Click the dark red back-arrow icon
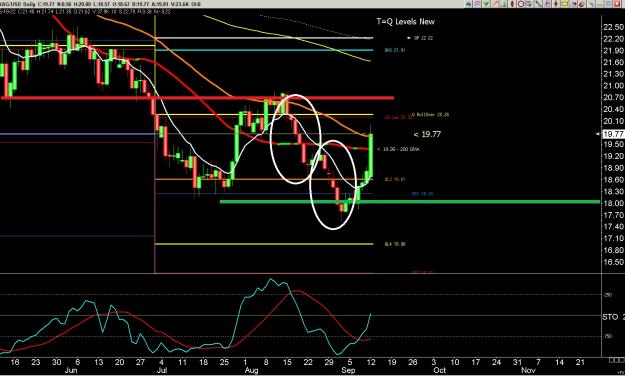This screenshot has width=625, height=376. pos(582,4)
